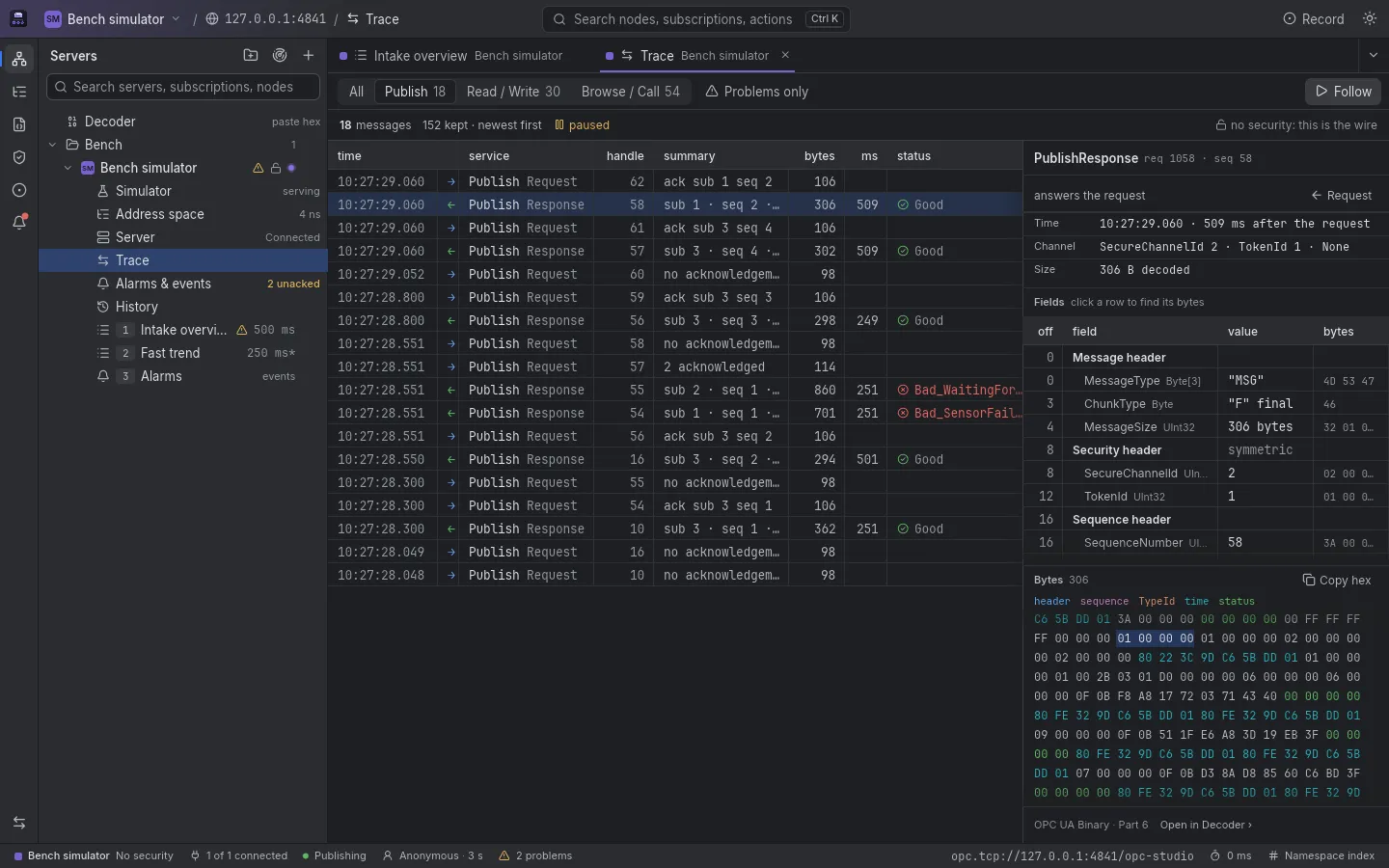Open the Bench simulator connection dropdown

pyautogui.click(x=113, y=19)
